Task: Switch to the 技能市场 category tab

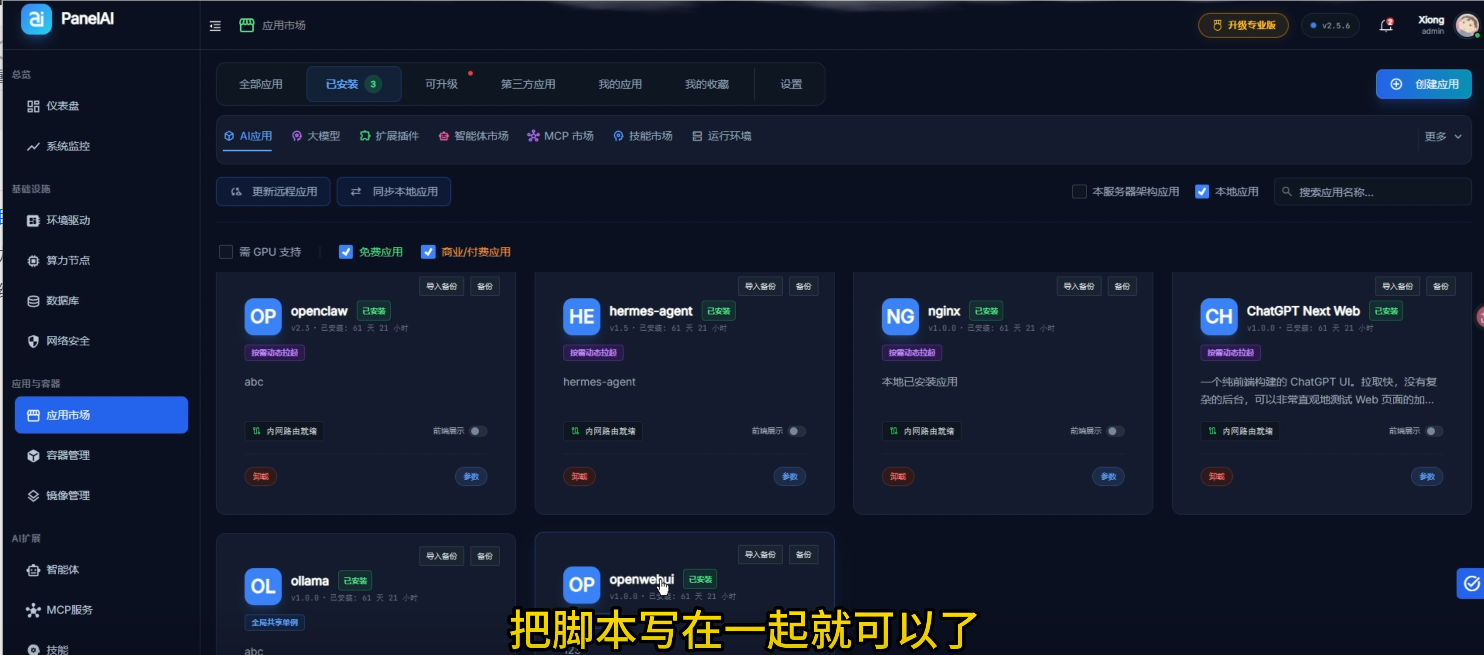Action: click(x=642, y=136)
